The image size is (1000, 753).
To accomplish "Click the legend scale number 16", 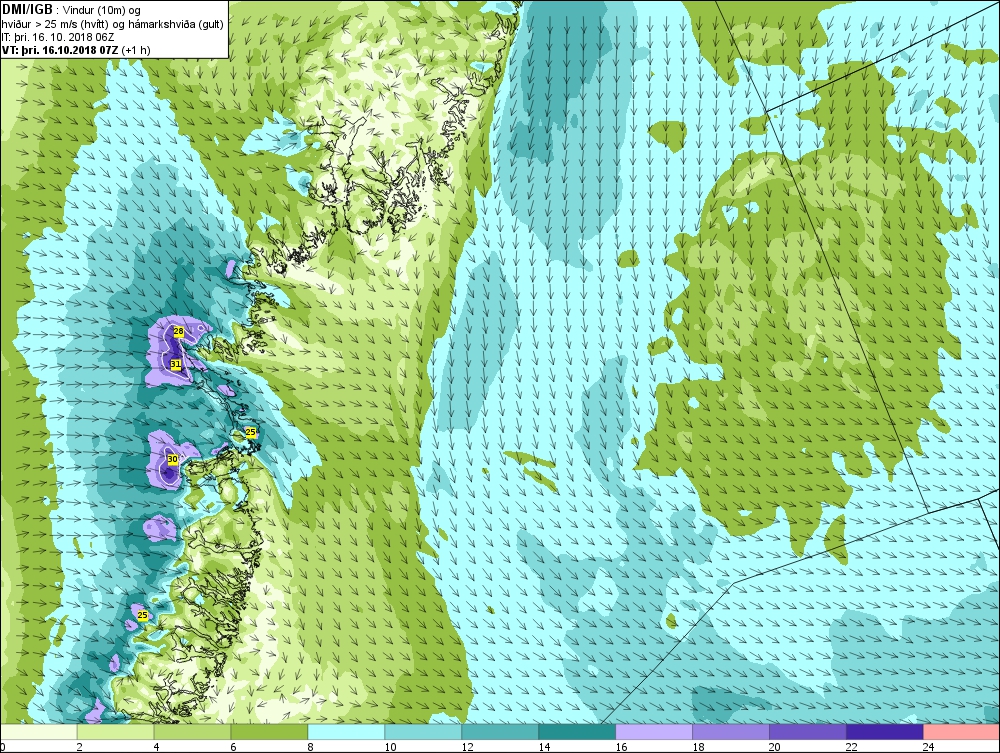I will coord(621,747).
